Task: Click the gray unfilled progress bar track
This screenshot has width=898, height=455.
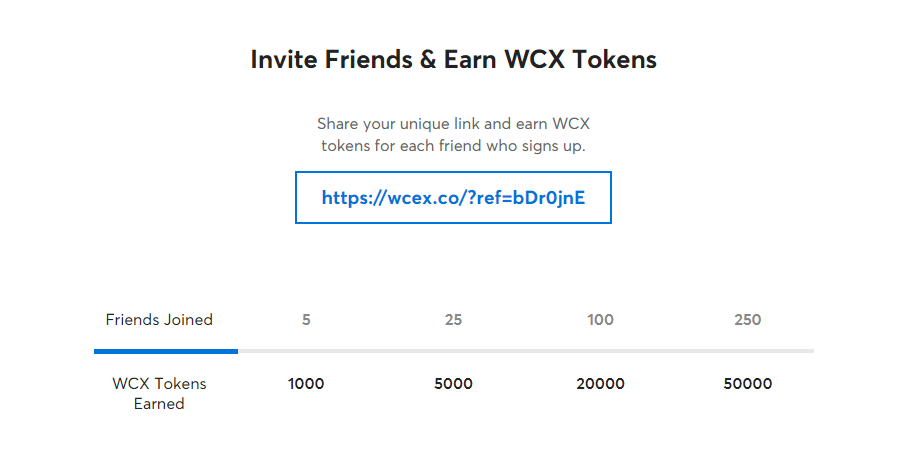Action: click(x=526, y=351)
